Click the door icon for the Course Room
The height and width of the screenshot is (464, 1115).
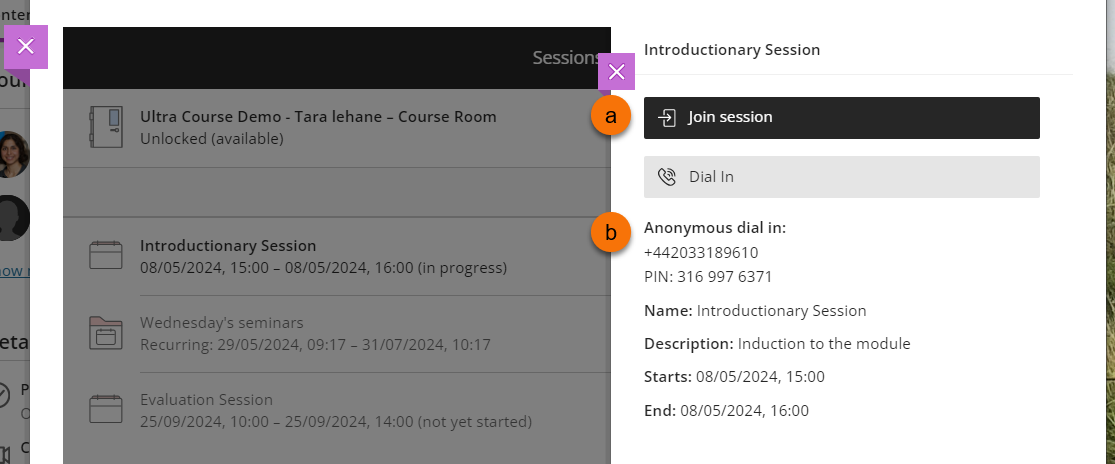[105, 127]
